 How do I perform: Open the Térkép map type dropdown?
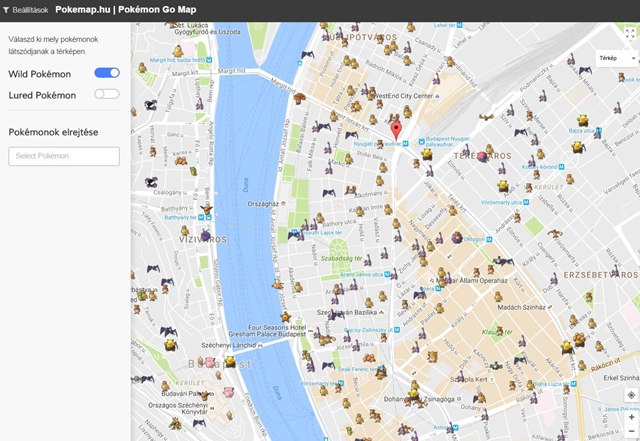(x=617, y=58)
